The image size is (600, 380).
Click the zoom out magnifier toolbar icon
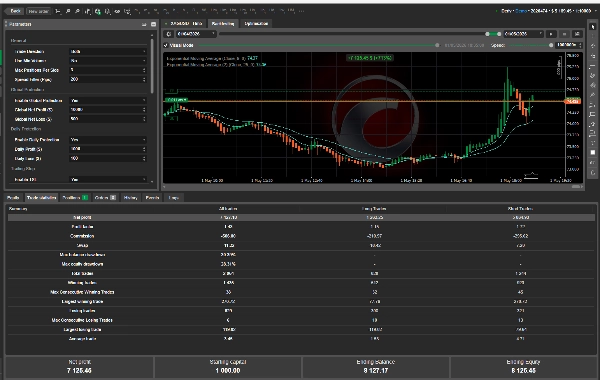[77, 11]
